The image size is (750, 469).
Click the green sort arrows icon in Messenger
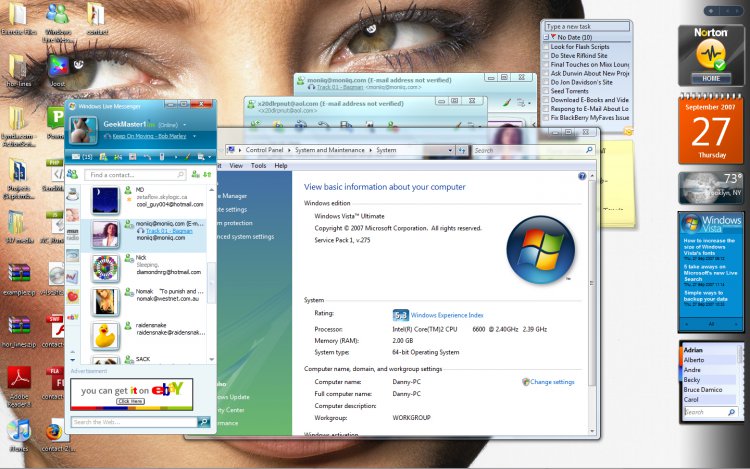tap(207, 175)
